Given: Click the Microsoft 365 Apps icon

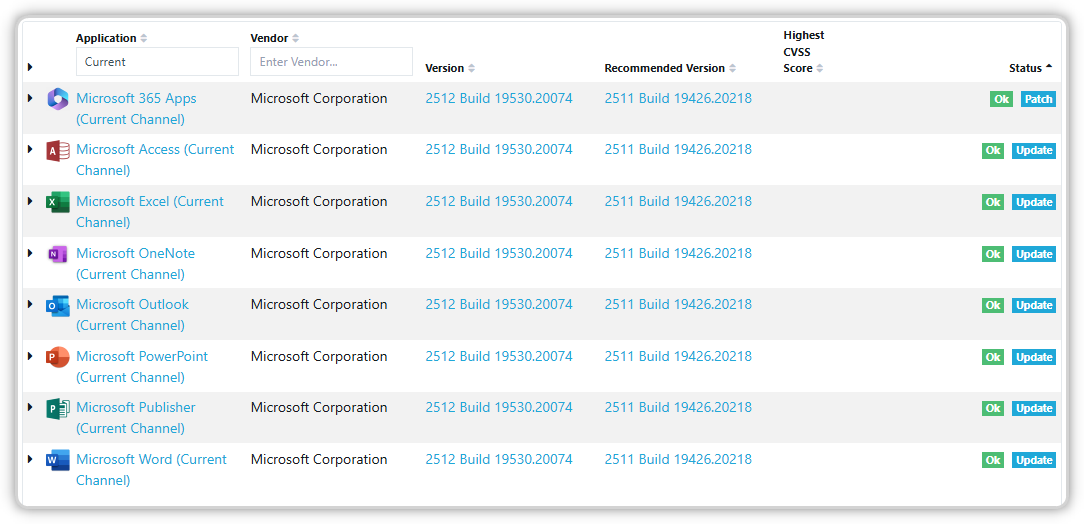Looking at the screenshot, I should click(58, 99).
